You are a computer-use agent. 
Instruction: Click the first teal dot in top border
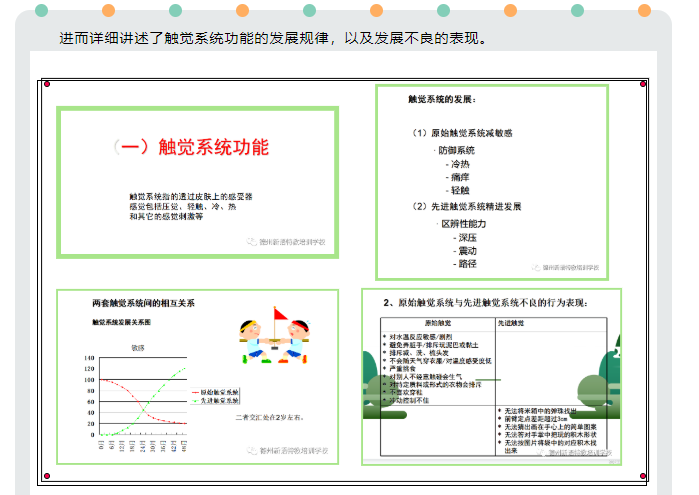[40, 10]
